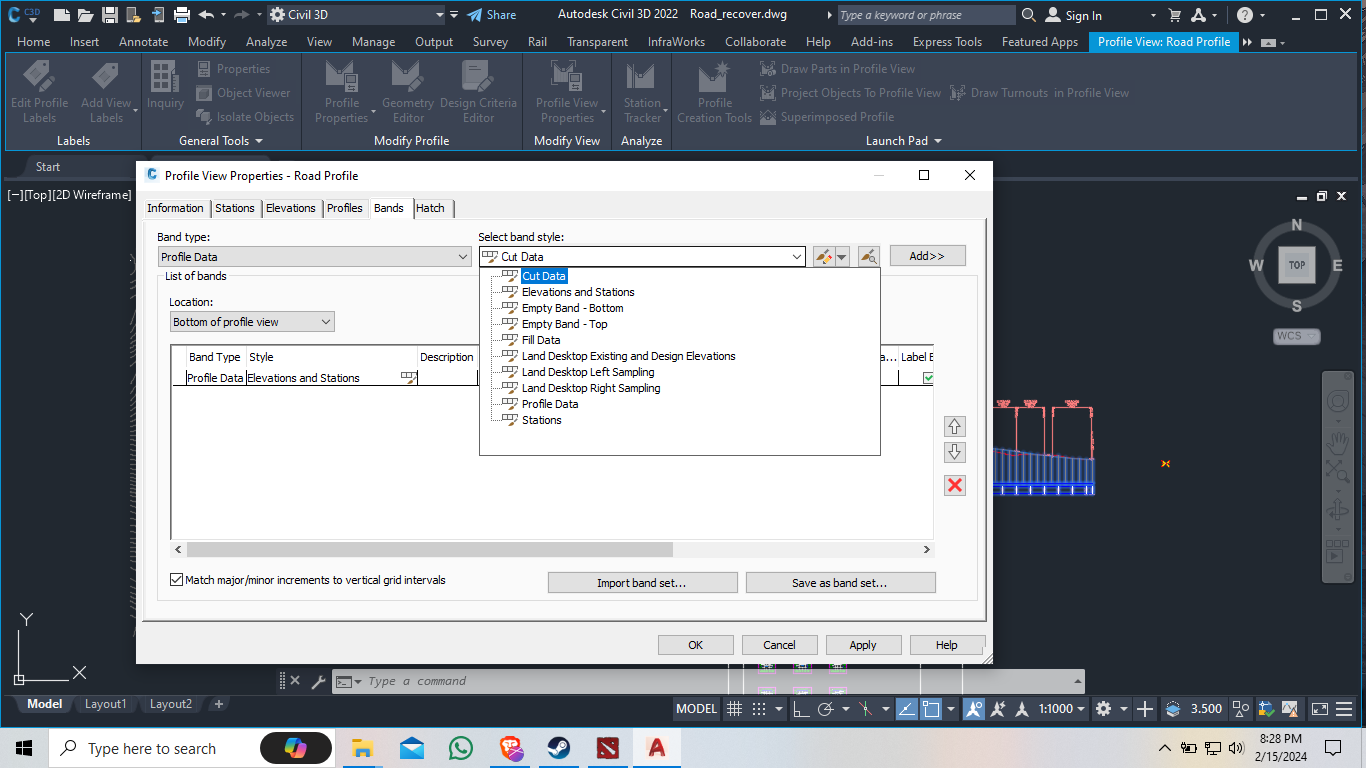Open the Annotate ribbon tab
The width and height of the screenshot is (1366, 768).
[x=143, y=42]
